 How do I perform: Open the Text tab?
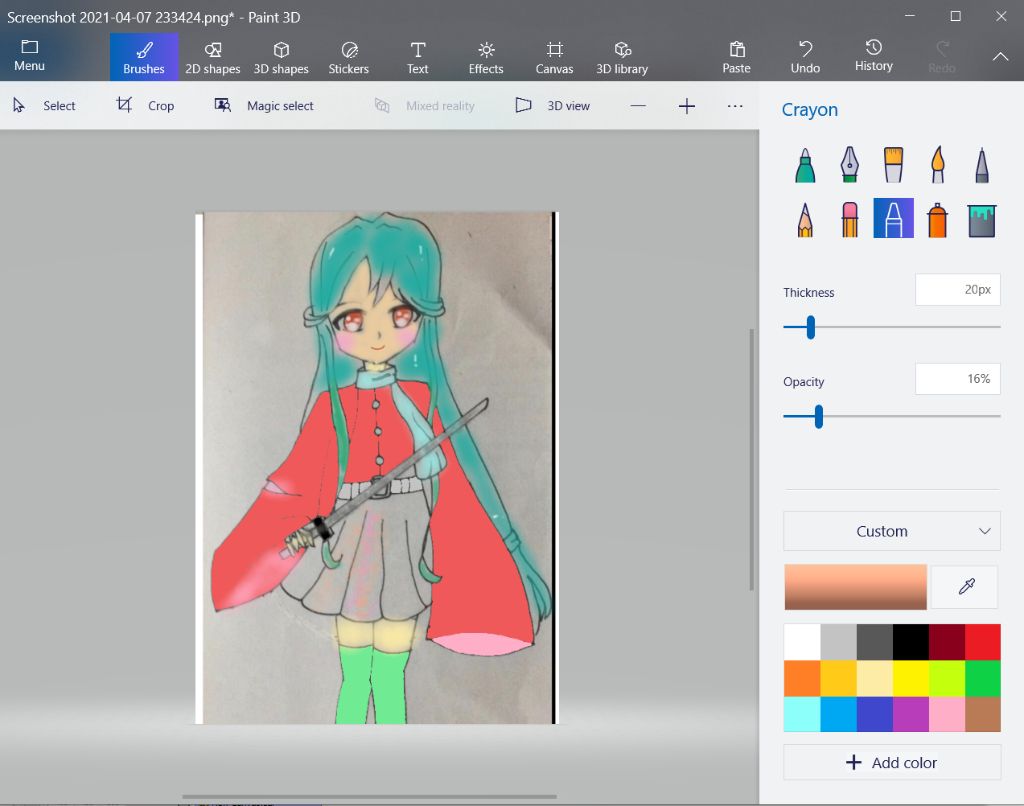[x=417, y=57]
